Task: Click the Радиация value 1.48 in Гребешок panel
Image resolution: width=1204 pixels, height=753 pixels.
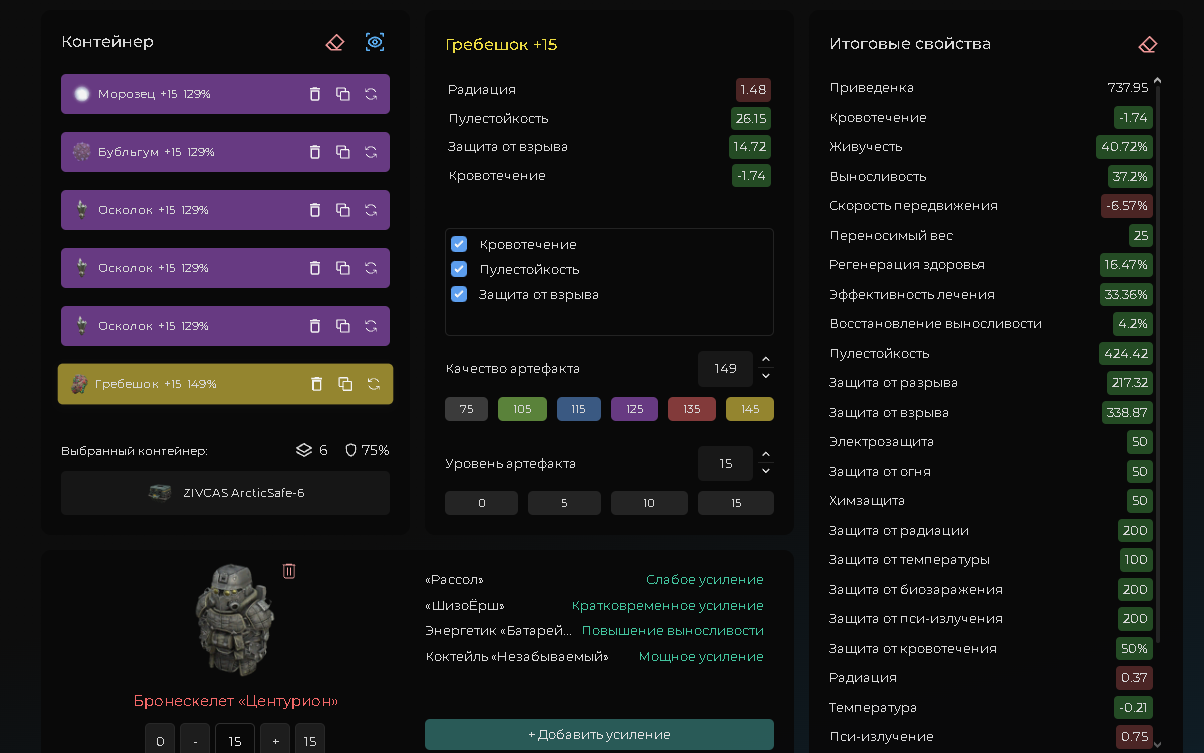Action: tap(753, 89)
